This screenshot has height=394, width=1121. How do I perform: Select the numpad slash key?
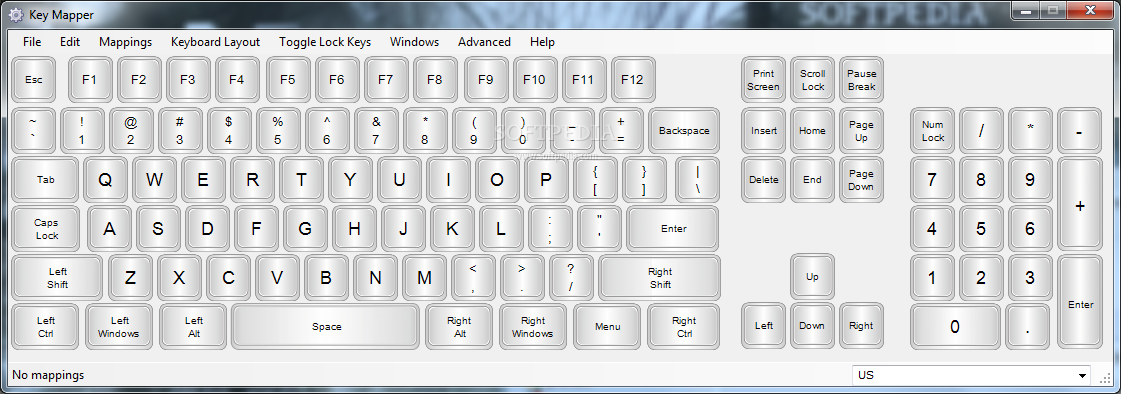[x=981, y=130]
